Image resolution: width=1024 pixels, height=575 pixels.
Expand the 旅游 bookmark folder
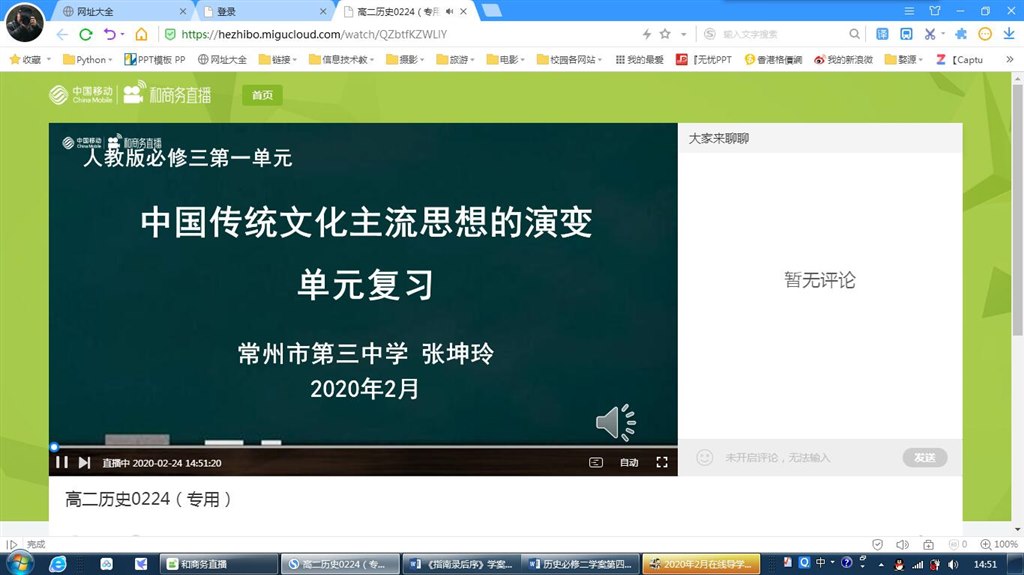pos(455,59)
